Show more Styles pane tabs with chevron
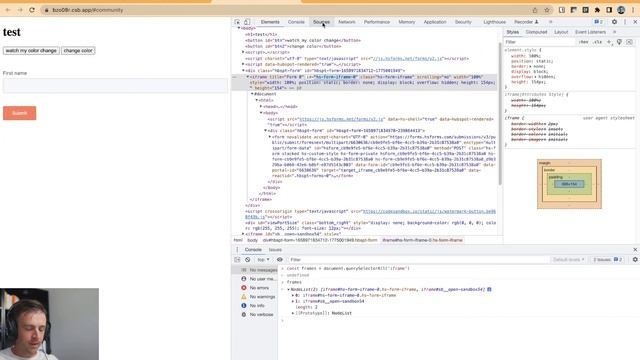 pos(614,32)
